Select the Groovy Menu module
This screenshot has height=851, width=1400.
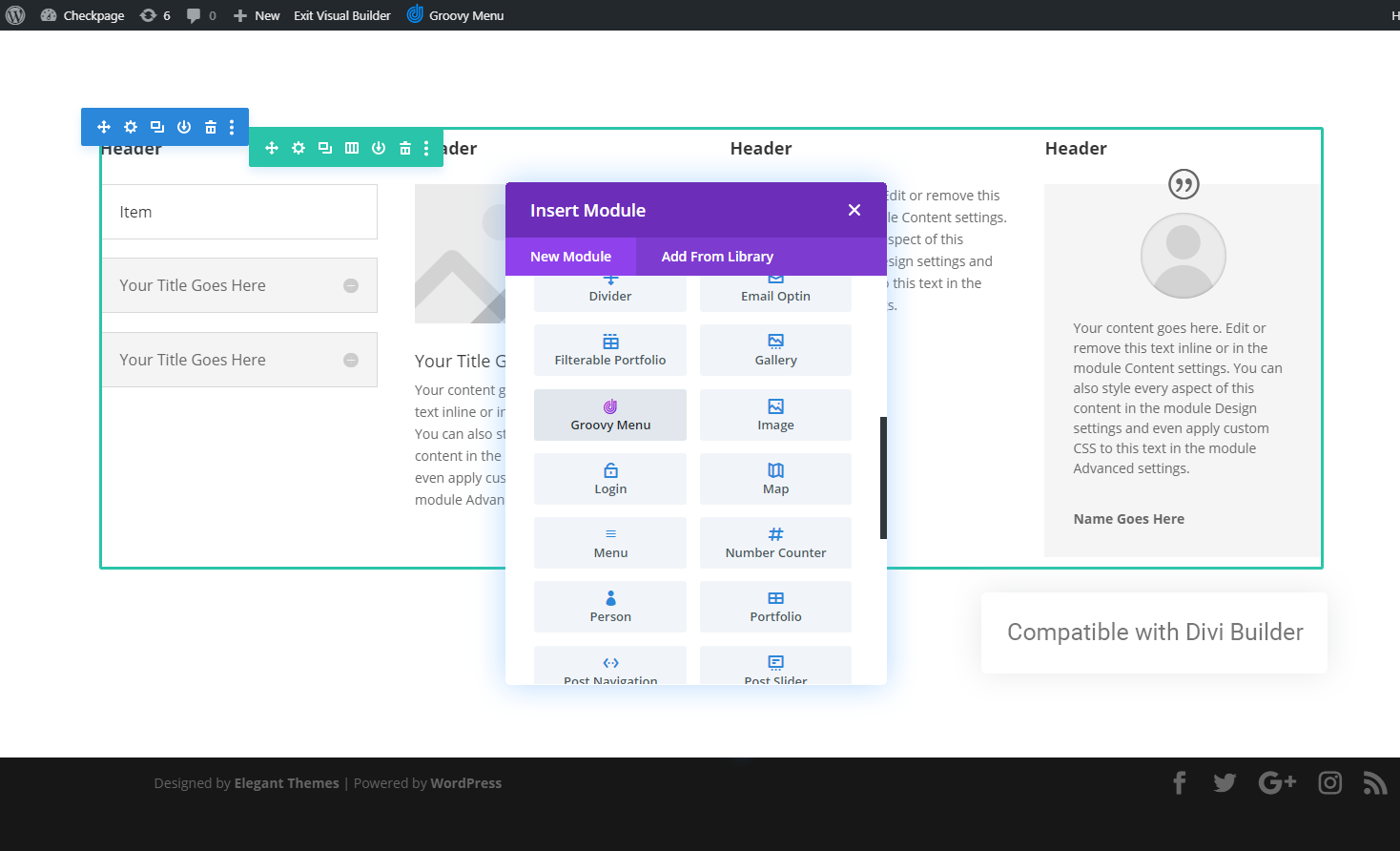(609, 415)
